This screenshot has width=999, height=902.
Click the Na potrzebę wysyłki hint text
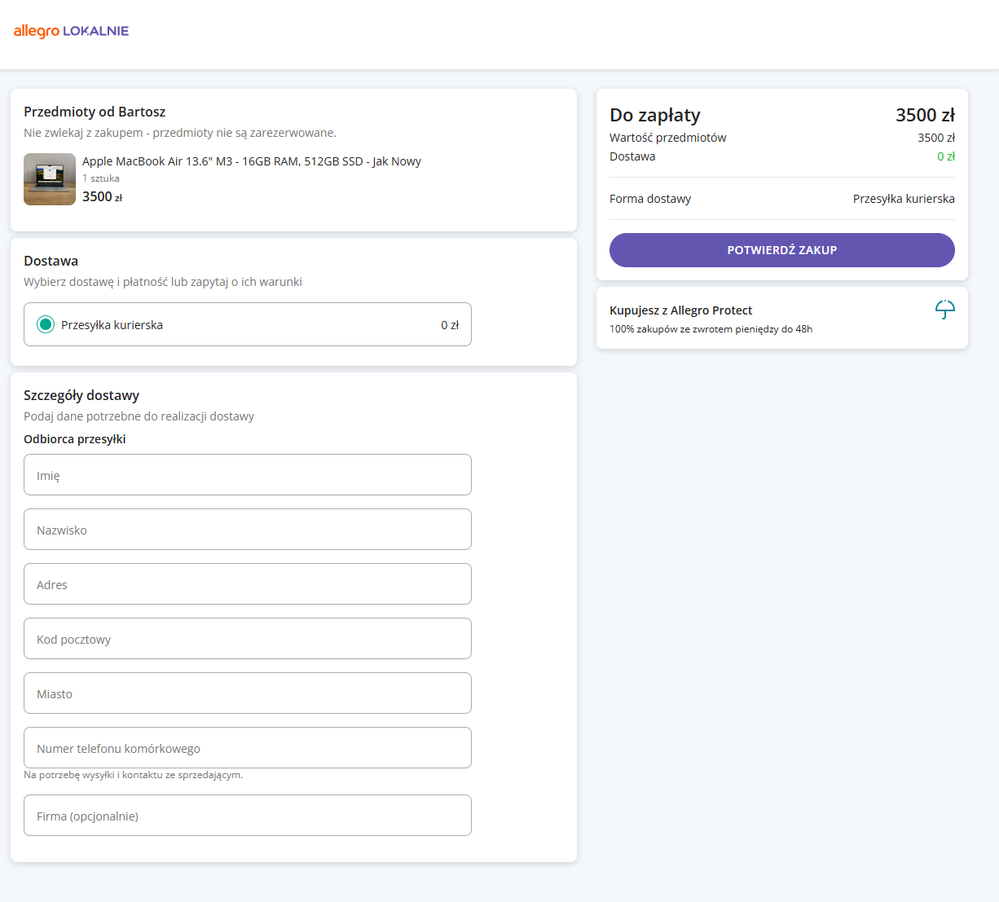[x=133, y=775]
